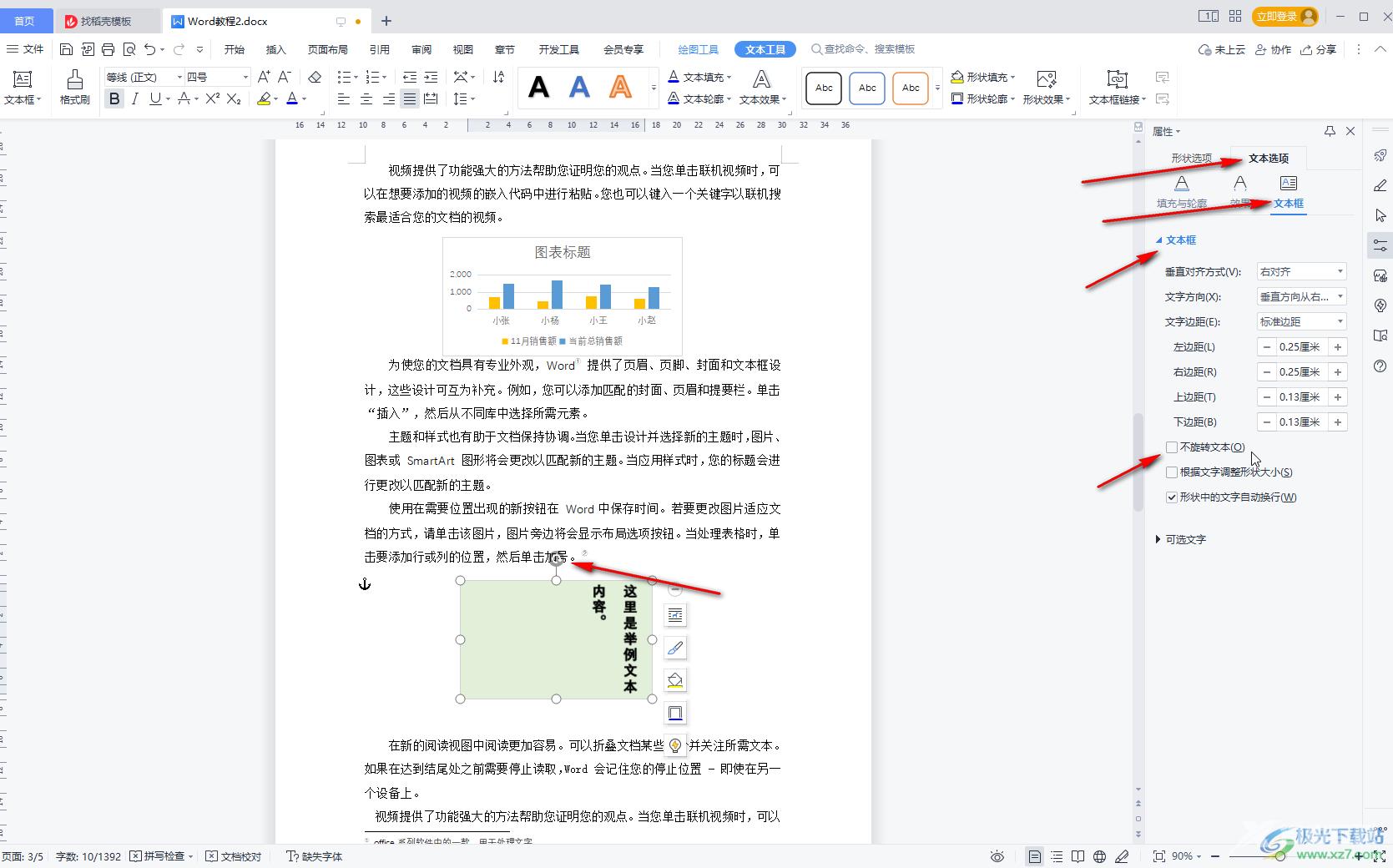The image size is (1393, 868).
Task: Open the font size (四号) dropdown
Action: tap(245, 77)
